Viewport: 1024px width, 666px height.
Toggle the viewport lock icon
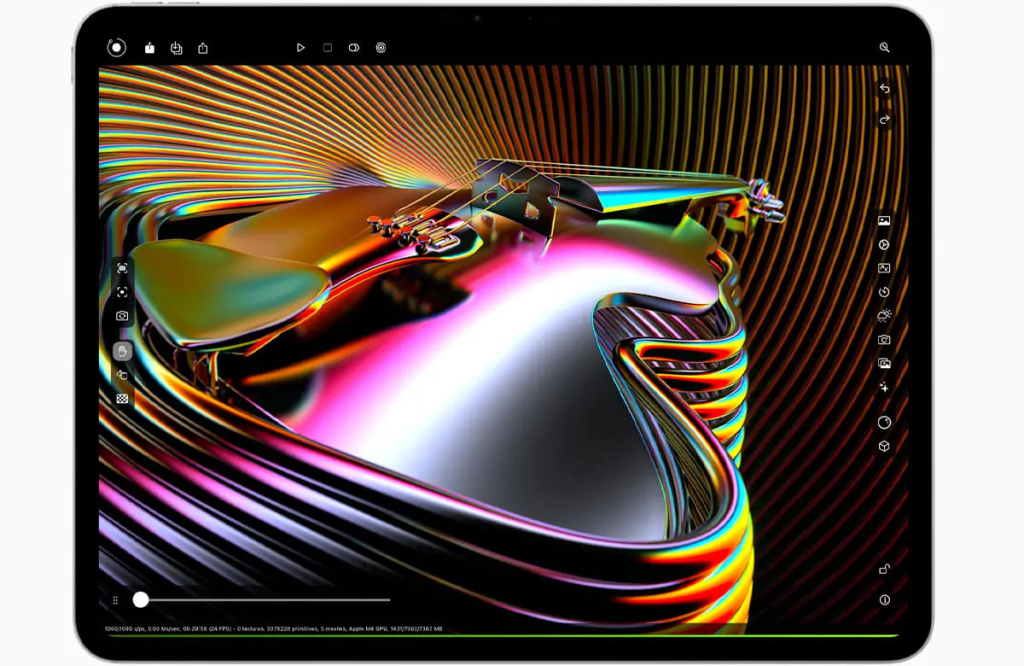(884, 569)
